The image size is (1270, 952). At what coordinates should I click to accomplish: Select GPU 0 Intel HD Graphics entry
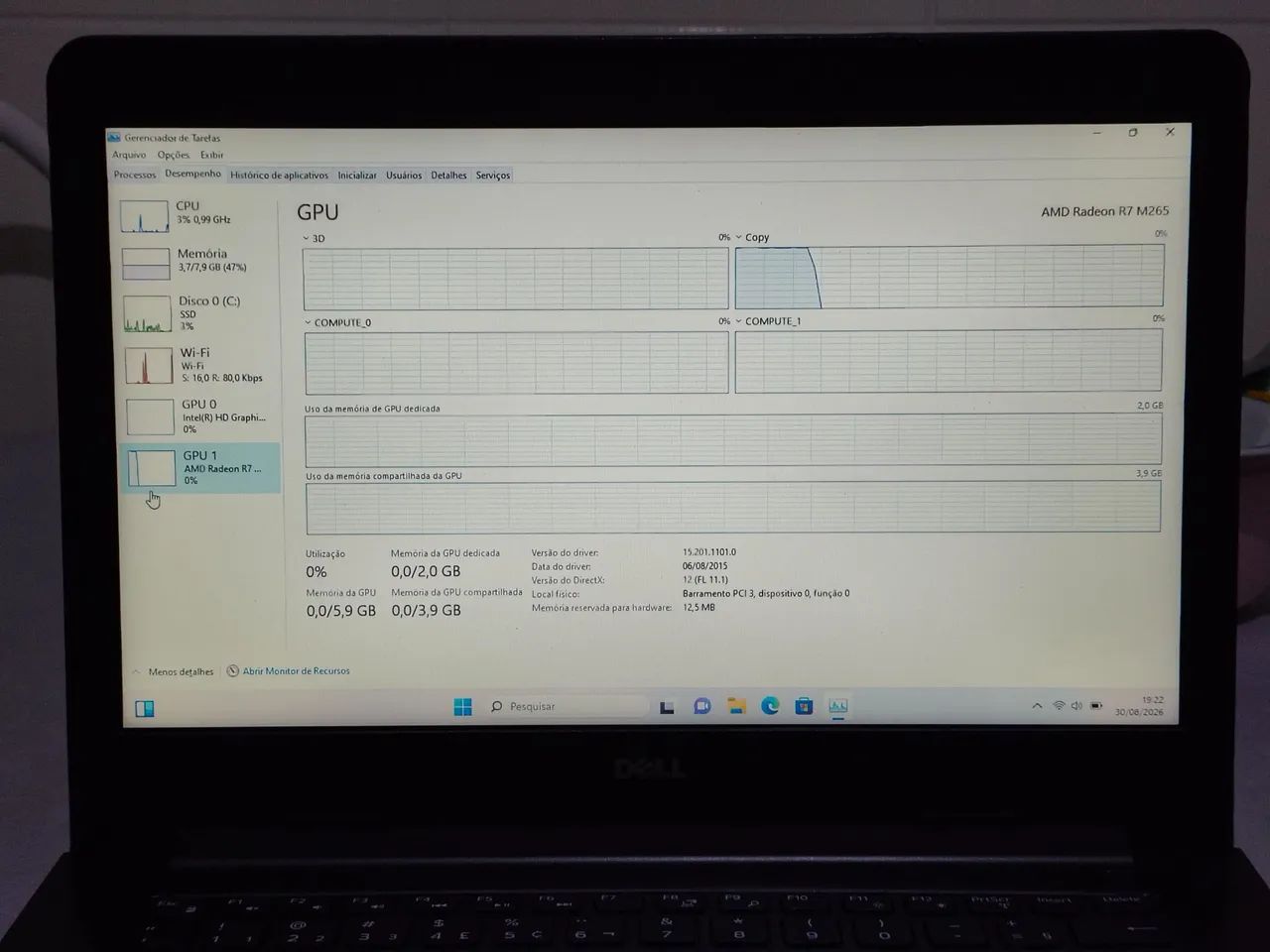click(x=200, y=416)
